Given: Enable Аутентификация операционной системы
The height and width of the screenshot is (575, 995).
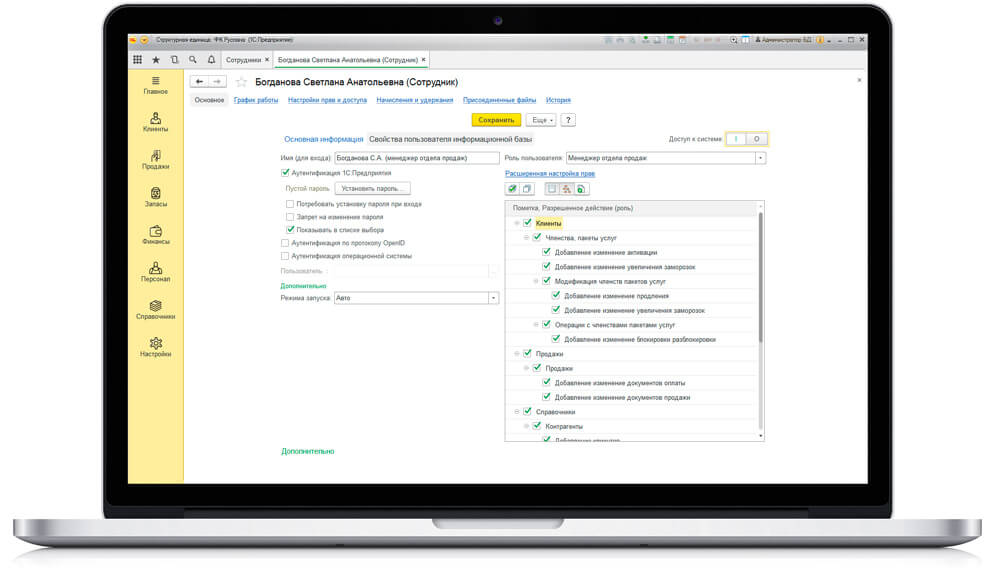Looking at the screenshot, I should click(x=285, y=256).
